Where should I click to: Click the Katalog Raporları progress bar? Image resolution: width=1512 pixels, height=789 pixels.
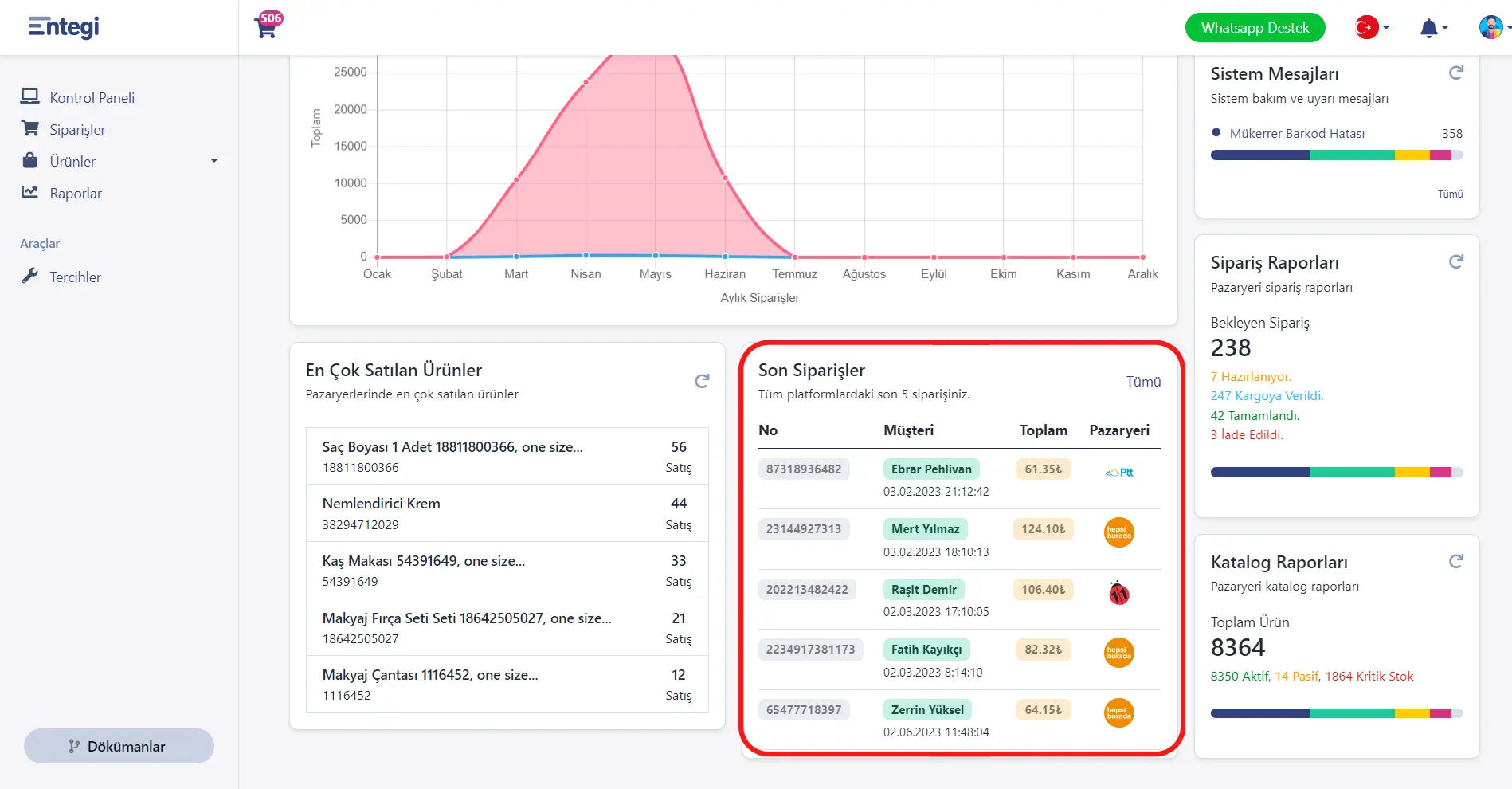1337,713
